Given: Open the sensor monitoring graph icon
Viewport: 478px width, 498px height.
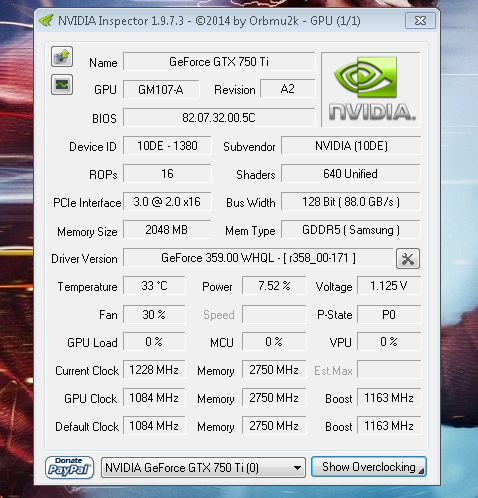Looking at the screenshot, I should 62,85.
